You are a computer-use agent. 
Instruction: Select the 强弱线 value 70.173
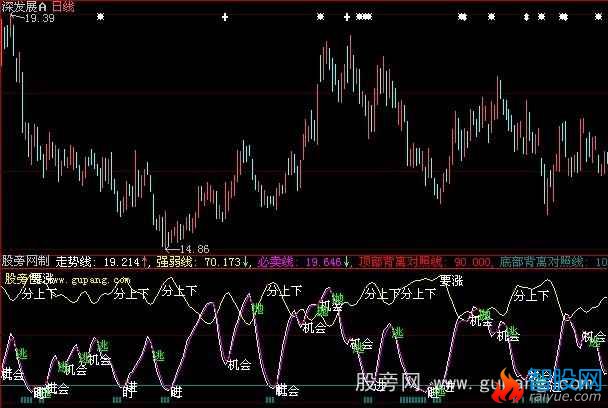tap(223, 262)
